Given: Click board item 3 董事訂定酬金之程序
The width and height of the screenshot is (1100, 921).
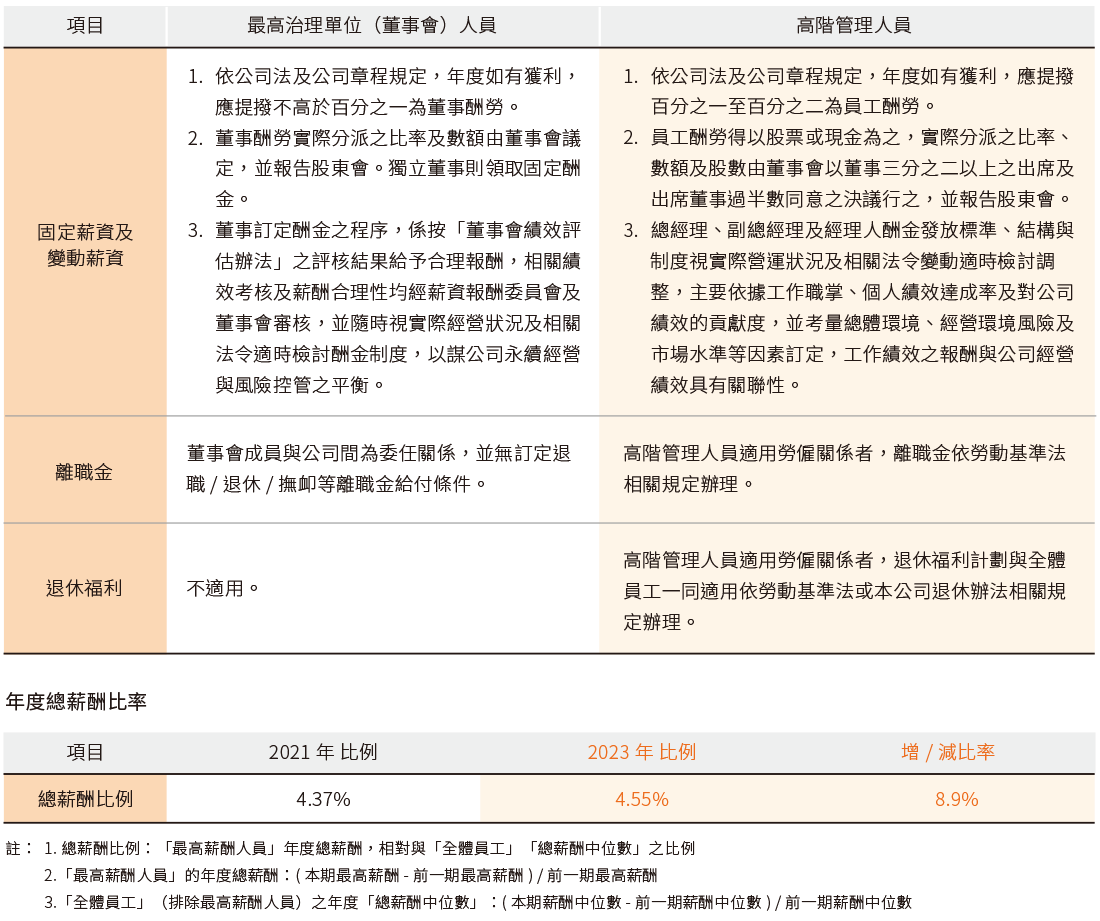Looking at the screenshot, I should pos(384,307).
